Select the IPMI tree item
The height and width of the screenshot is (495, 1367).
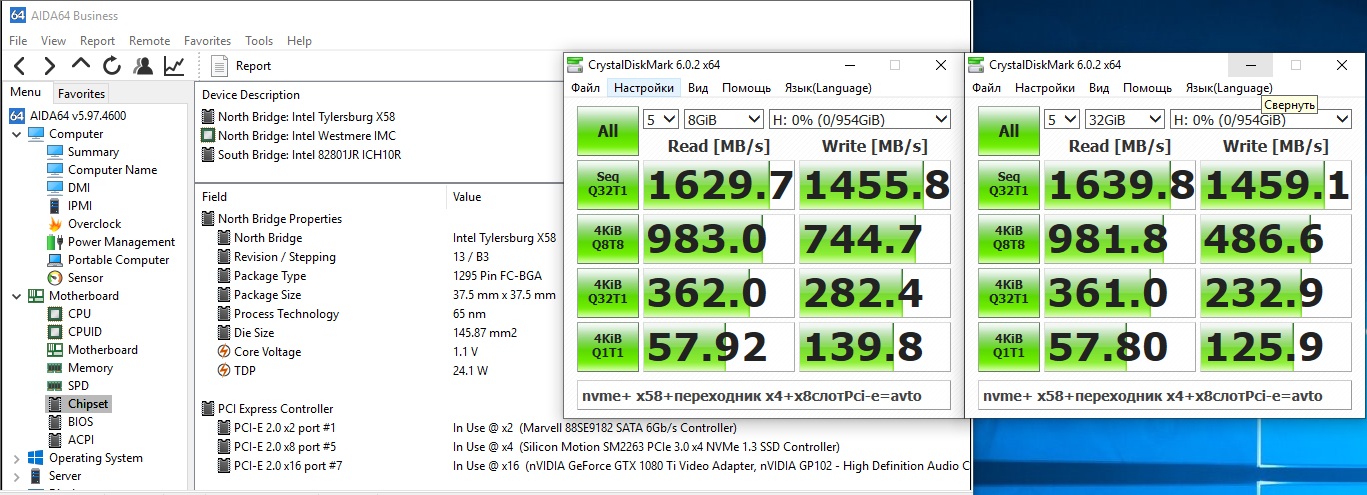[x=80, y=206]
